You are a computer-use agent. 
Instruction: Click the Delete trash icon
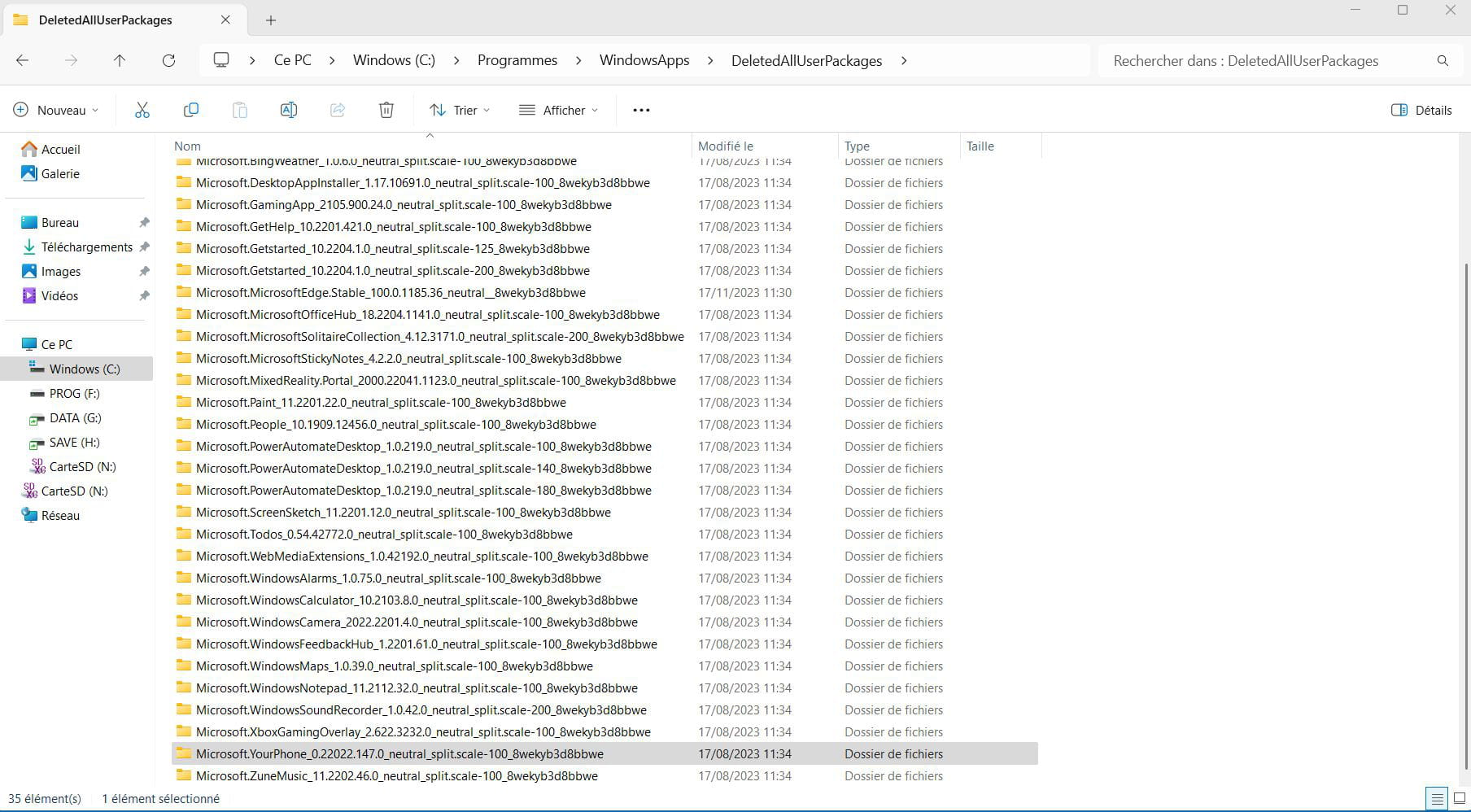[386, 110]
